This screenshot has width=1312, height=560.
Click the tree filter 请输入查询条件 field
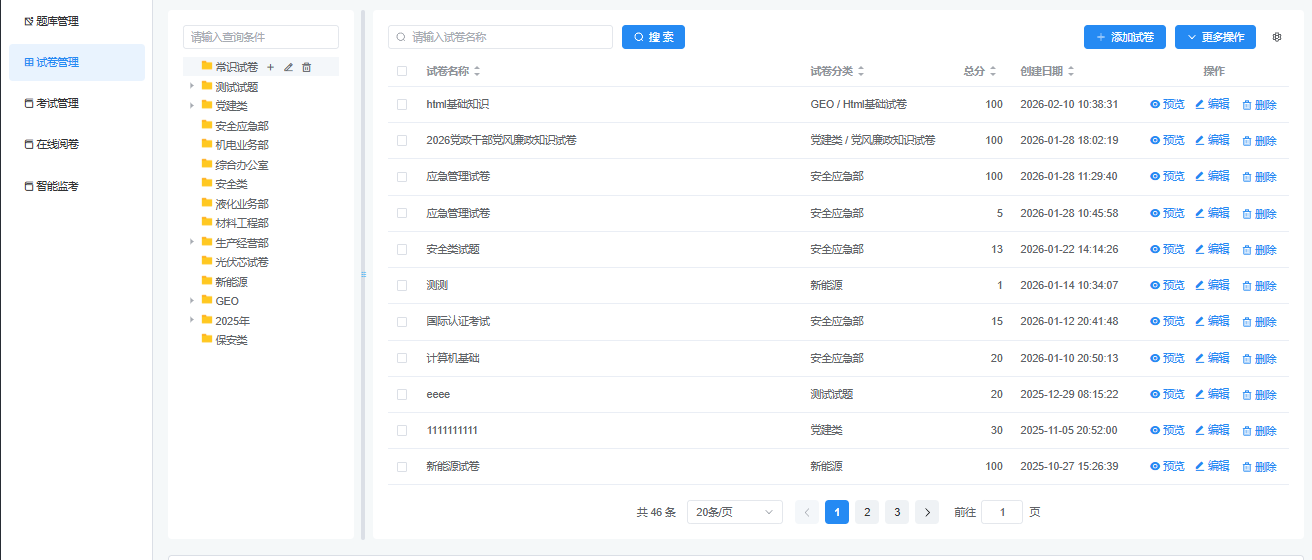point(261,37)
